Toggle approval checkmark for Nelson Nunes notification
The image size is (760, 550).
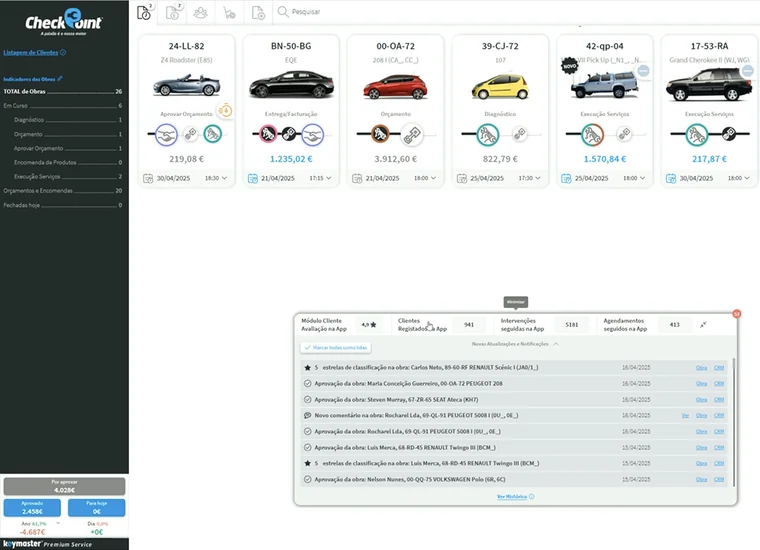coord(307,479)
